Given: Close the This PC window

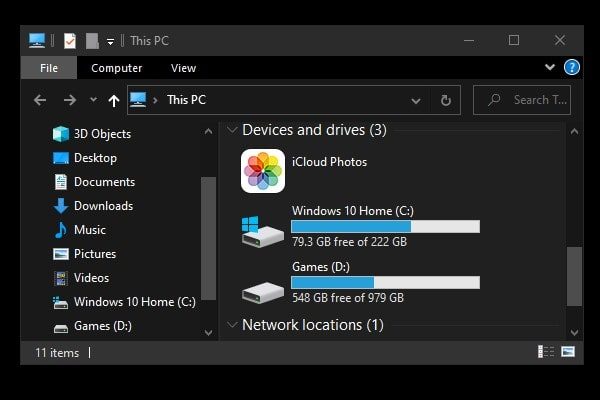Looking at the screenshot, I should (x=560, y=40).
